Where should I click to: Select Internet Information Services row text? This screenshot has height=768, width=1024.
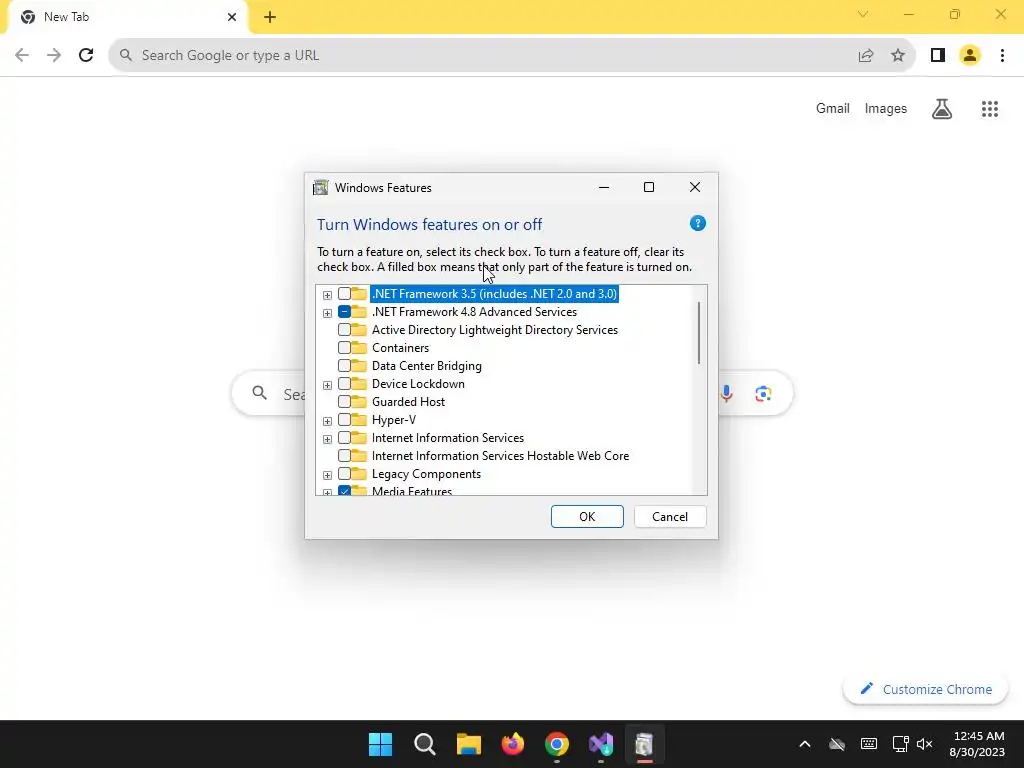[x=448, y=438]
